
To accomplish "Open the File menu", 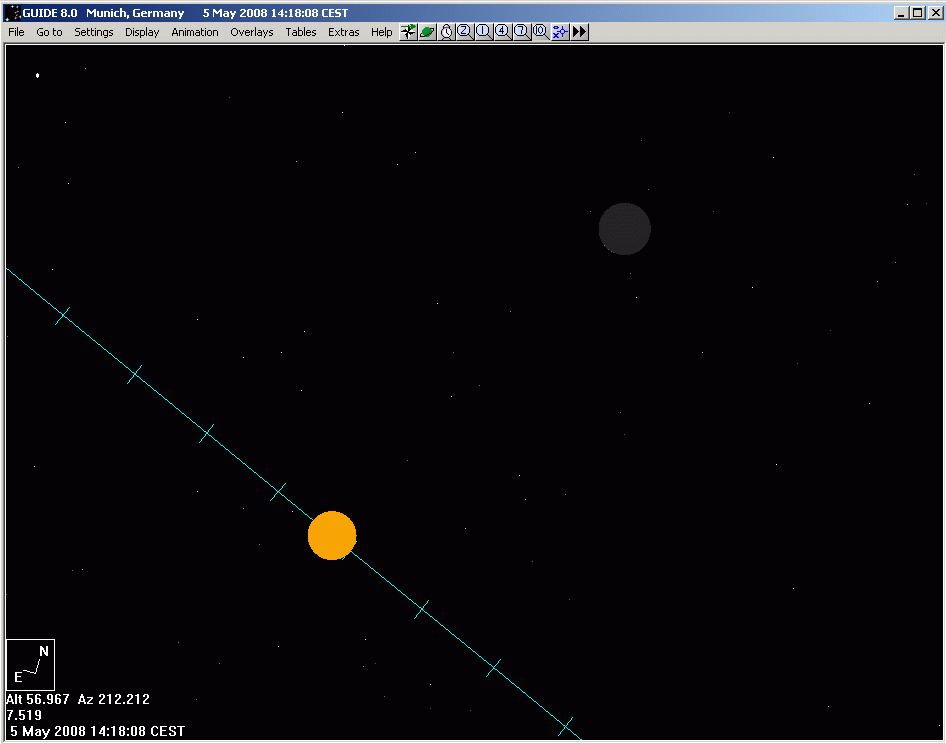I will pos(17,32).
